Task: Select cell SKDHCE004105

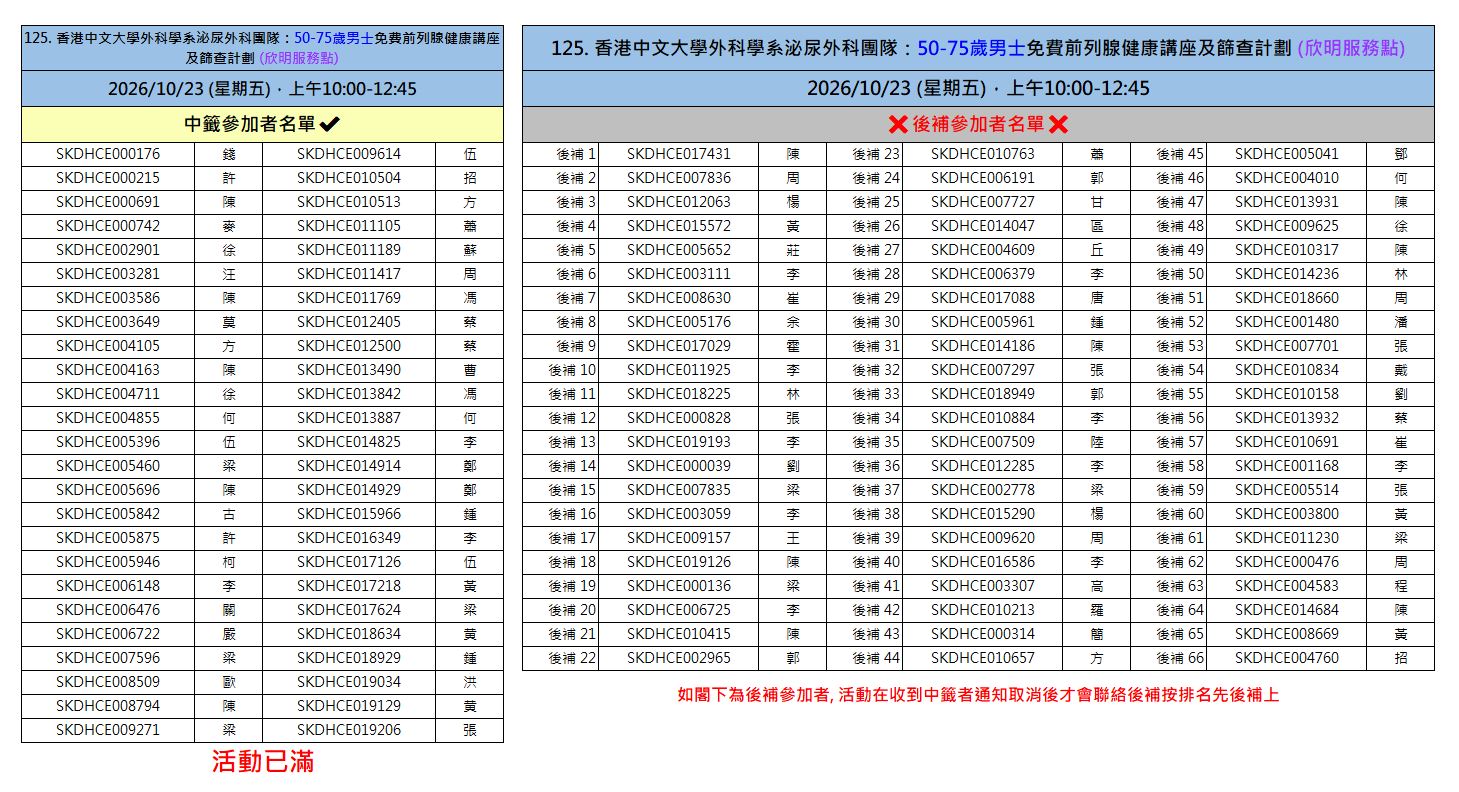Action: point(108,346)
